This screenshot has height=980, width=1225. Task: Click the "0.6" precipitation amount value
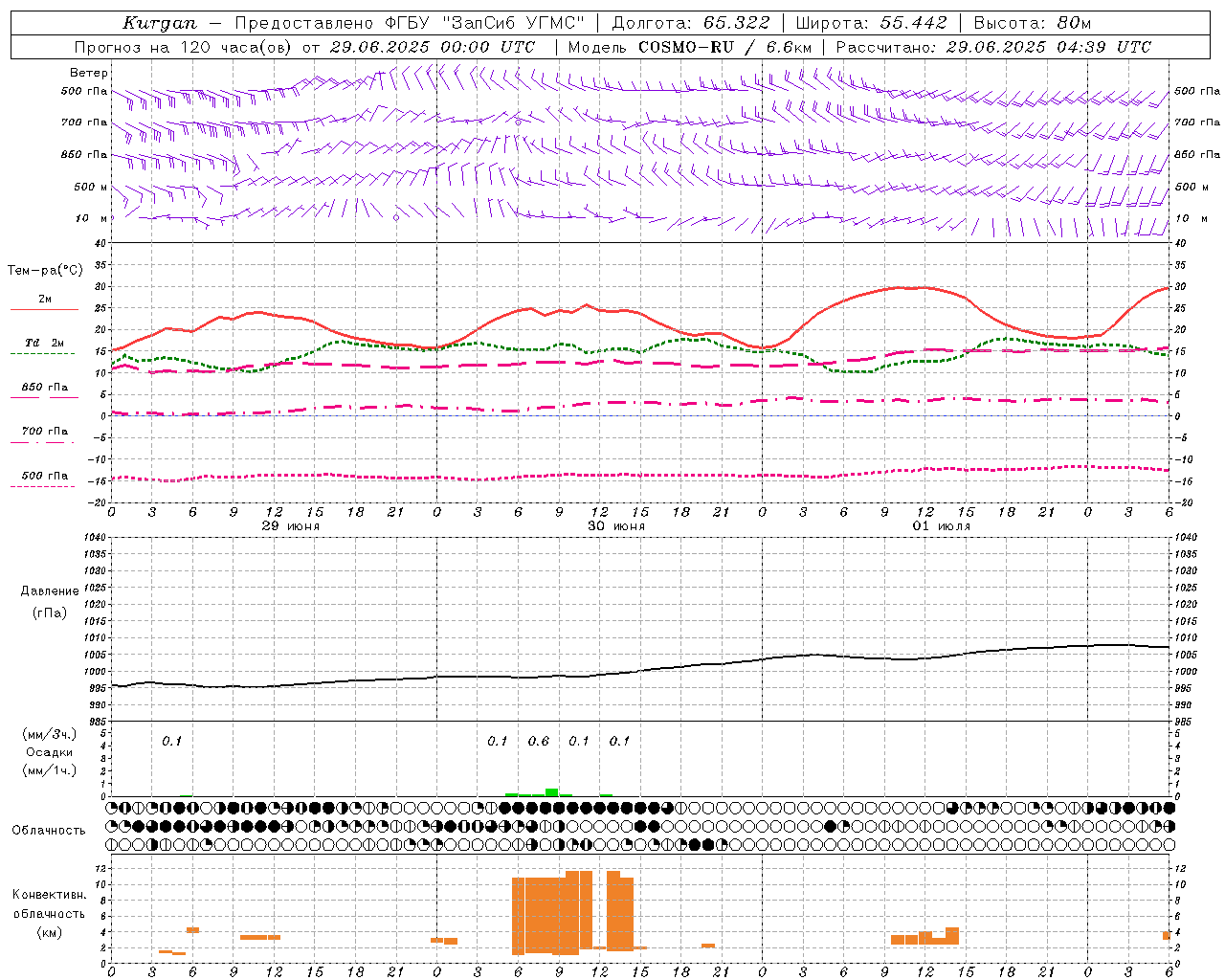click(539, 741)
